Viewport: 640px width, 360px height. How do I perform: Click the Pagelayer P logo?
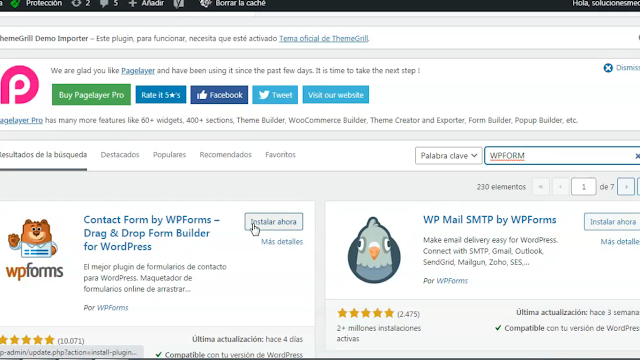pyautogui.click(x=20, y=84)
